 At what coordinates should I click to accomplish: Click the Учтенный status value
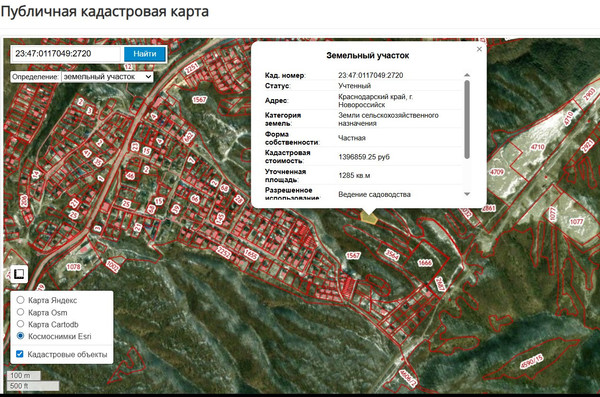coord(354,86)
